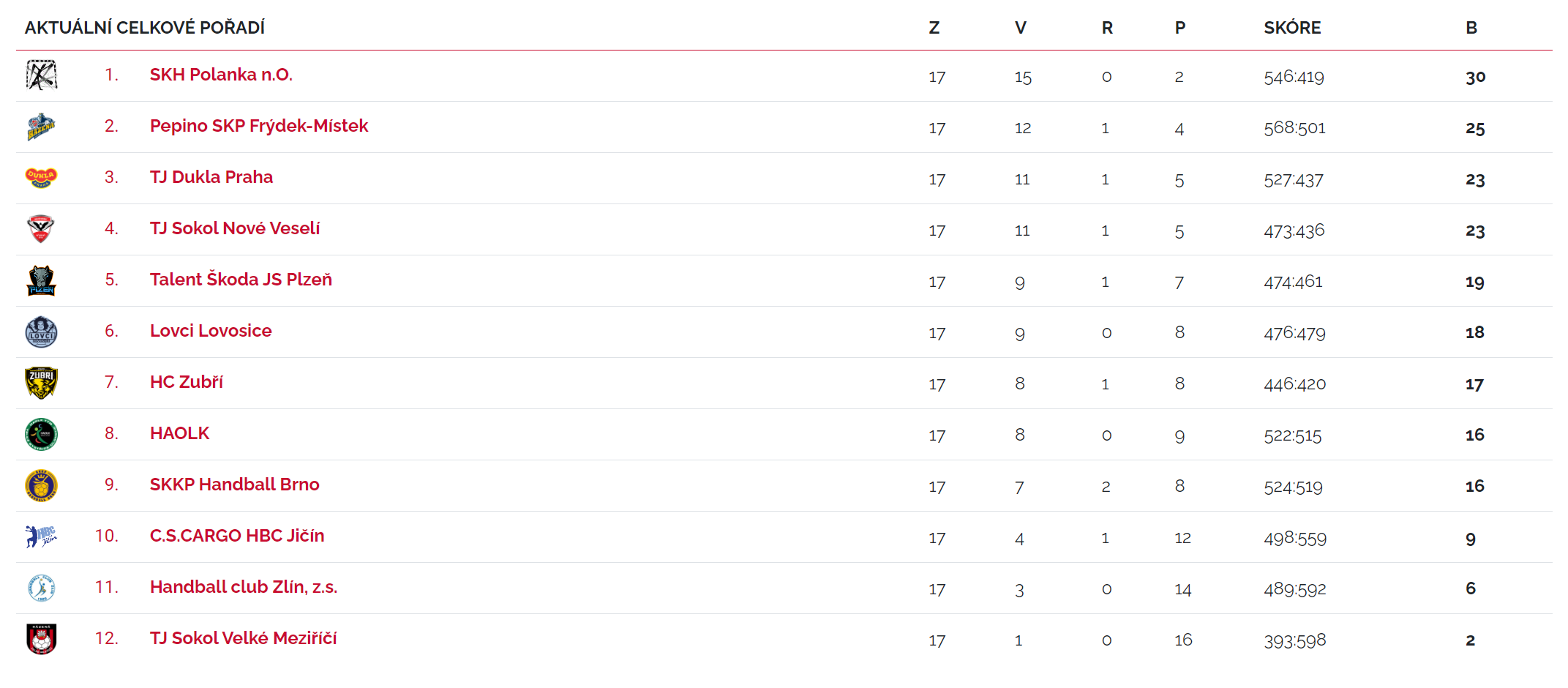1568x688 pixels.
Task: Click the TJ Sokol Velké Meziříčí logo
Action: point(42,639)
